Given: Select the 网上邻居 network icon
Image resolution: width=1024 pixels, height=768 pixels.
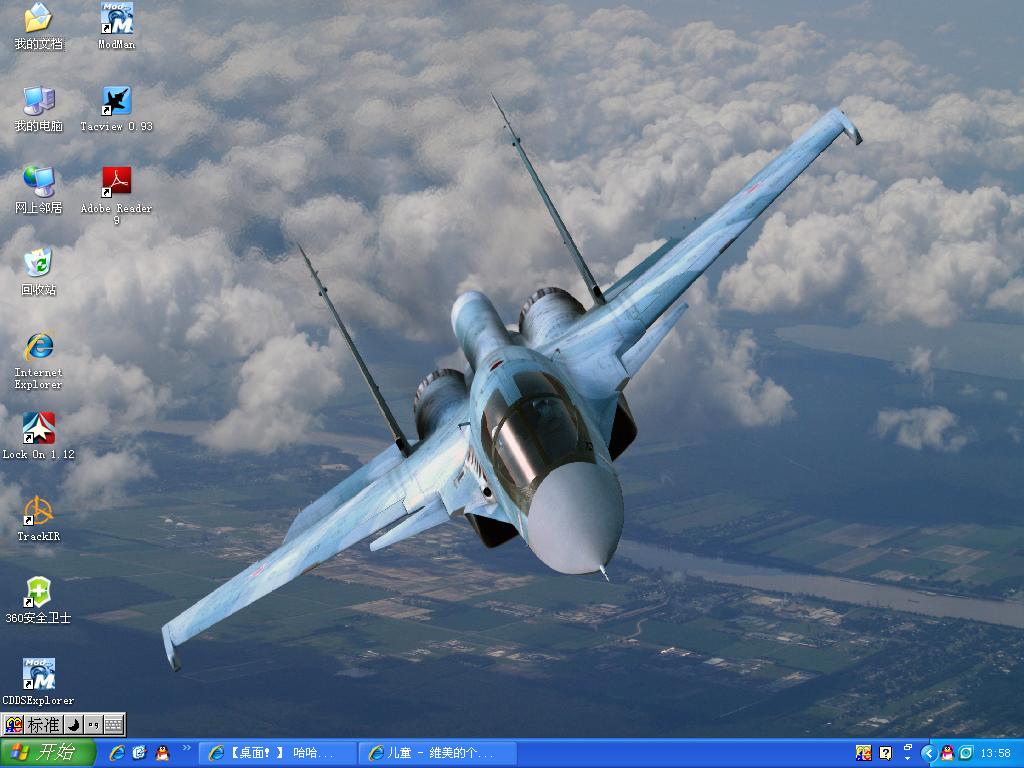Looking at the screenshot, I should pyautogui.click(x=39, y=191).
